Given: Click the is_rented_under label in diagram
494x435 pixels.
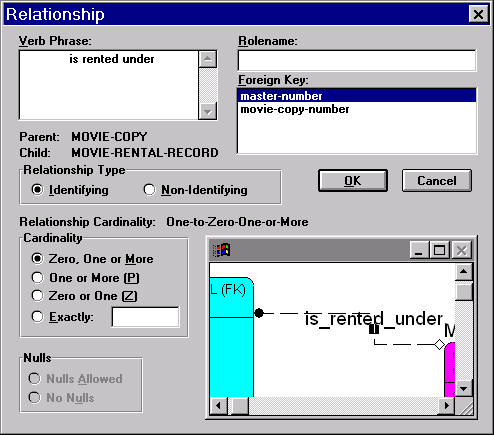Looking at the screenshot, I should [374, 319].
